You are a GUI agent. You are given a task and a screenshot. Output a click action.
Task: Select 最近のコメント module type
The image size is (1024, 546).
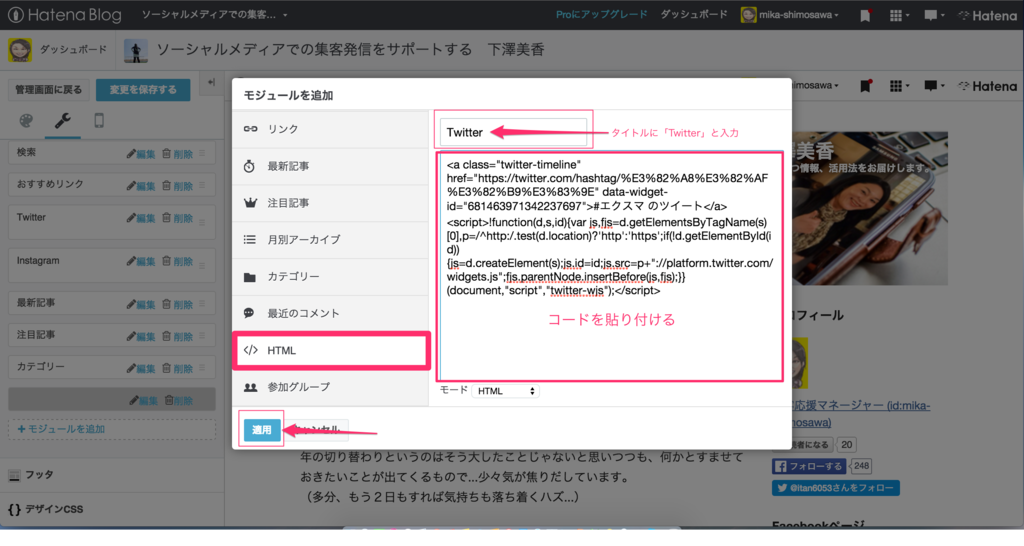click(330, 313)
